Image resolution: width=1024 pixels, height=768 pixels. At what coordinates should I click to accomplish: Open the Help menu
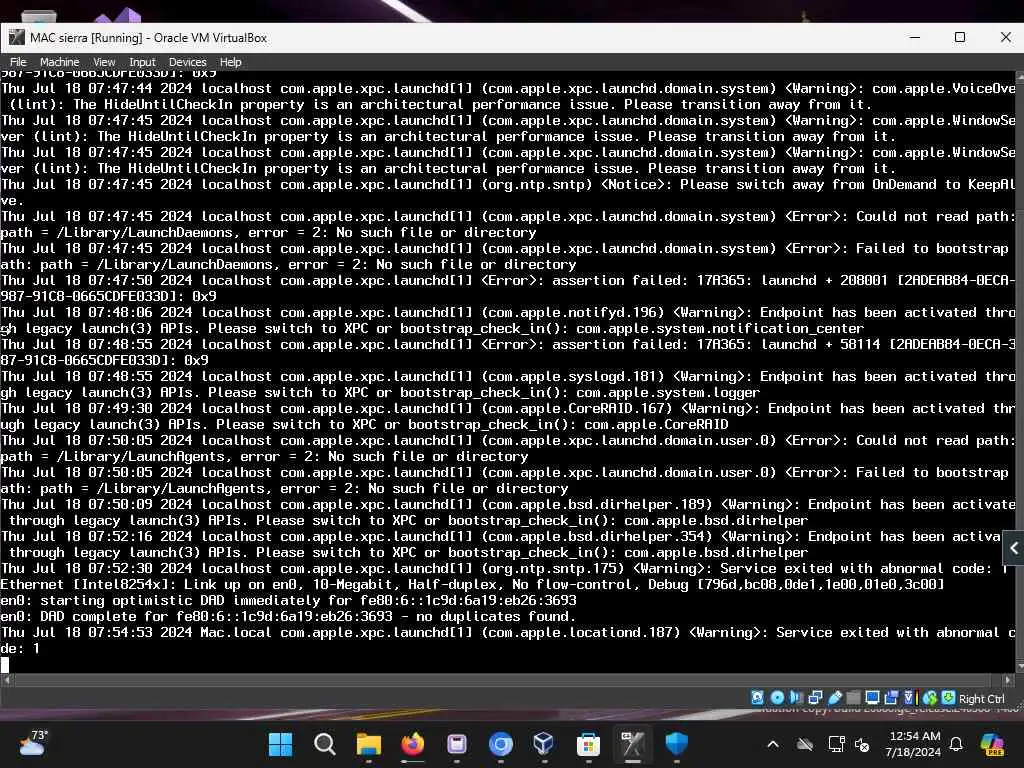[x=231, y=62]
